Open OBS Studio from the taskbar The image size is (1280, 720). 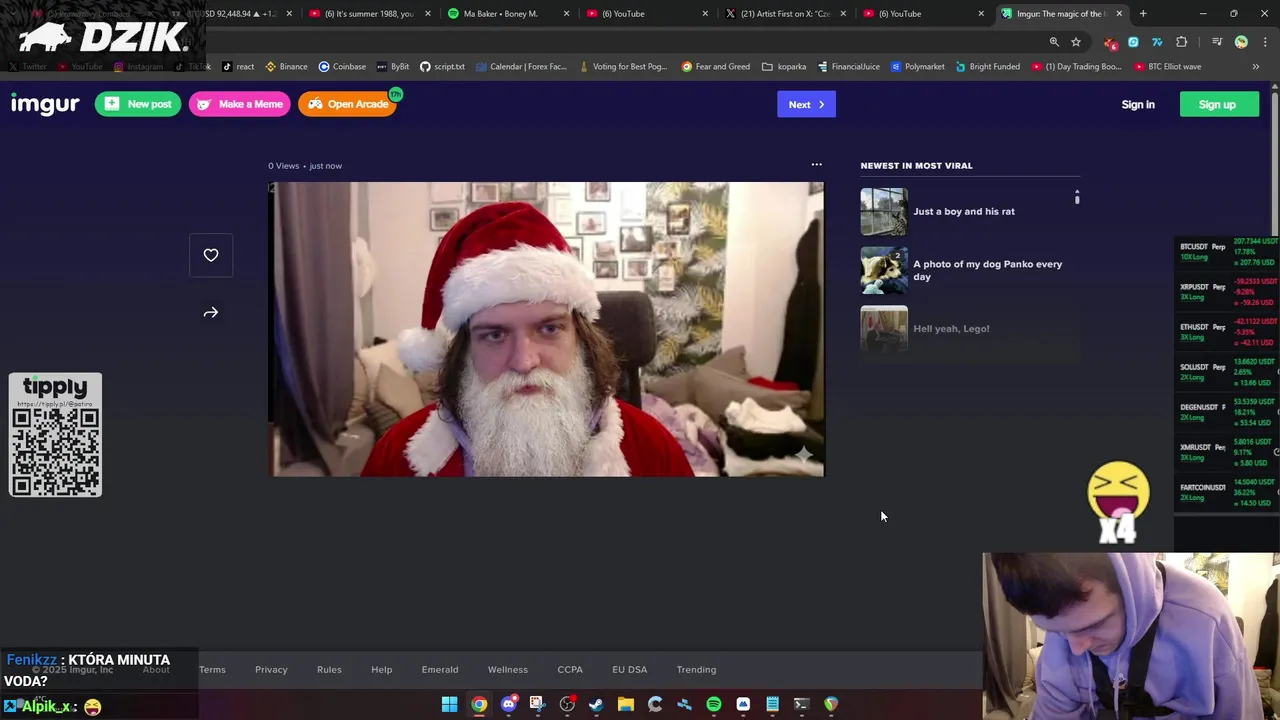[x=567, y=705]
